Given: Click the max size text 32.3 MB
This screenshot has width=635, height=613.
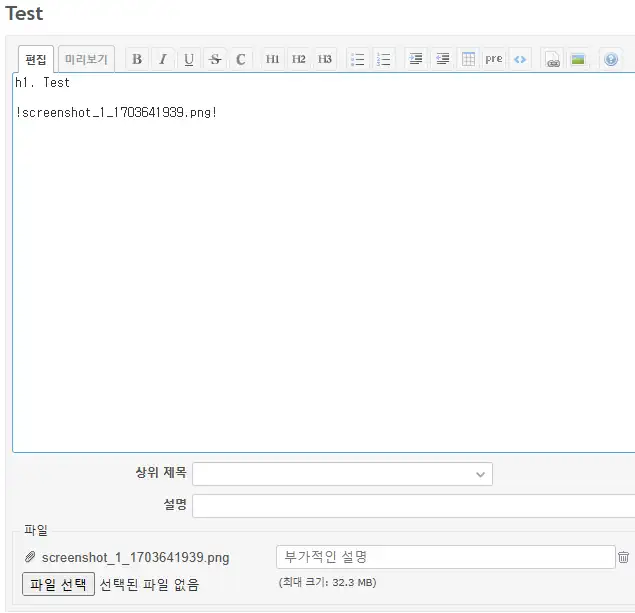Looking at the screenshot, I should [x=327, y=582].
